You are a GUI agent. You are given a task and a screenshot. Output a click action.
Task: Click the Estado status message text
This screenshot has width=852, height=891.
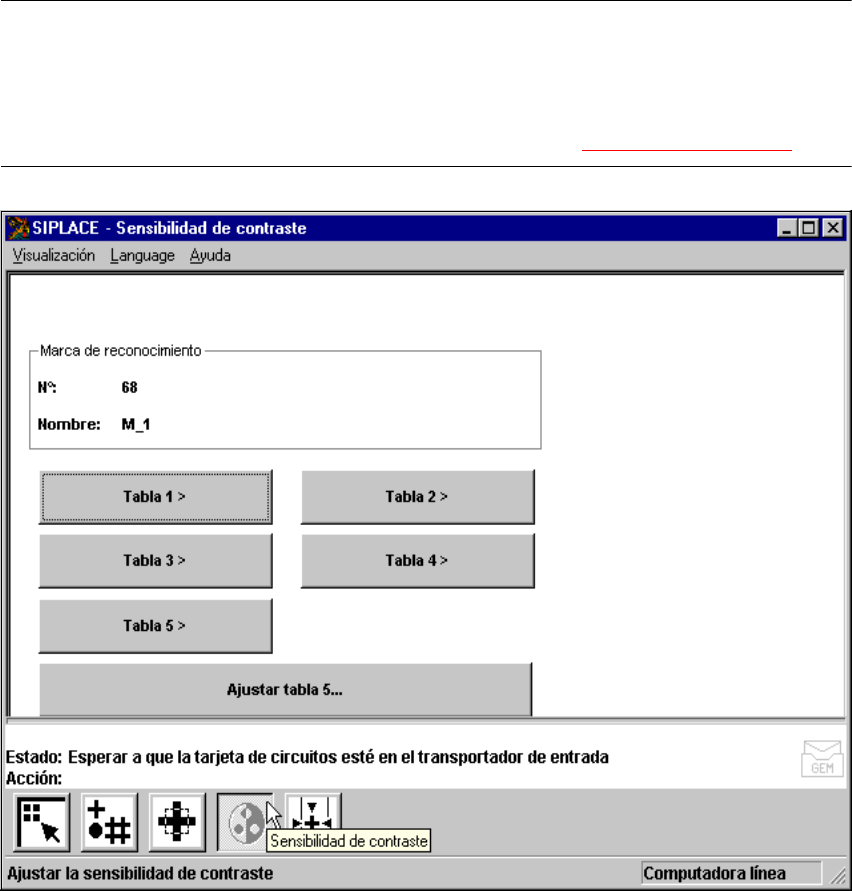pyautogui.click(x=338, y=757)
